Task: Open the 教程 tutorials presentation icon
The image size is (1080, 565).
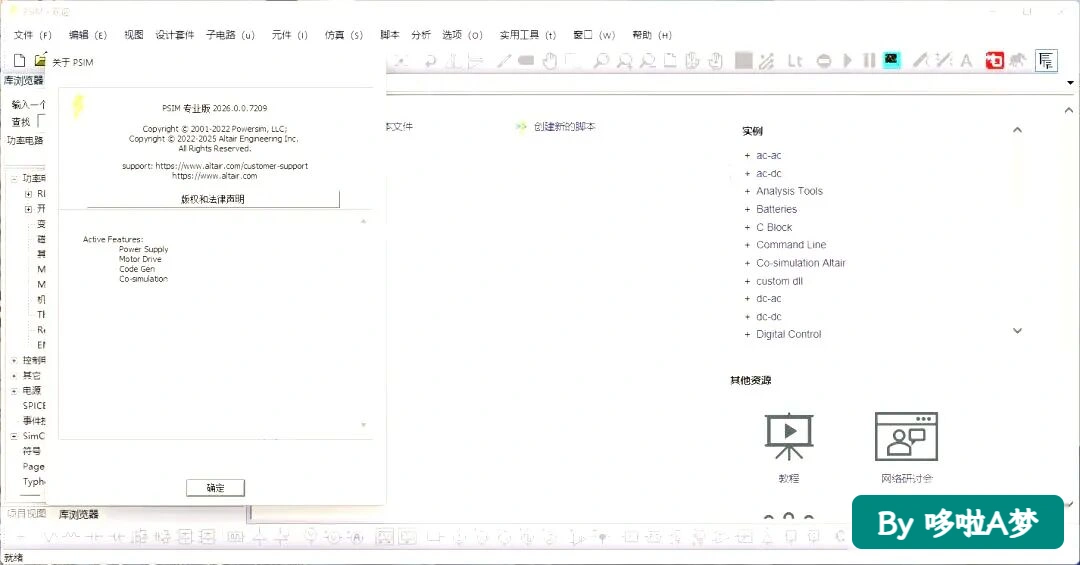Action: [x=789, y=436]
